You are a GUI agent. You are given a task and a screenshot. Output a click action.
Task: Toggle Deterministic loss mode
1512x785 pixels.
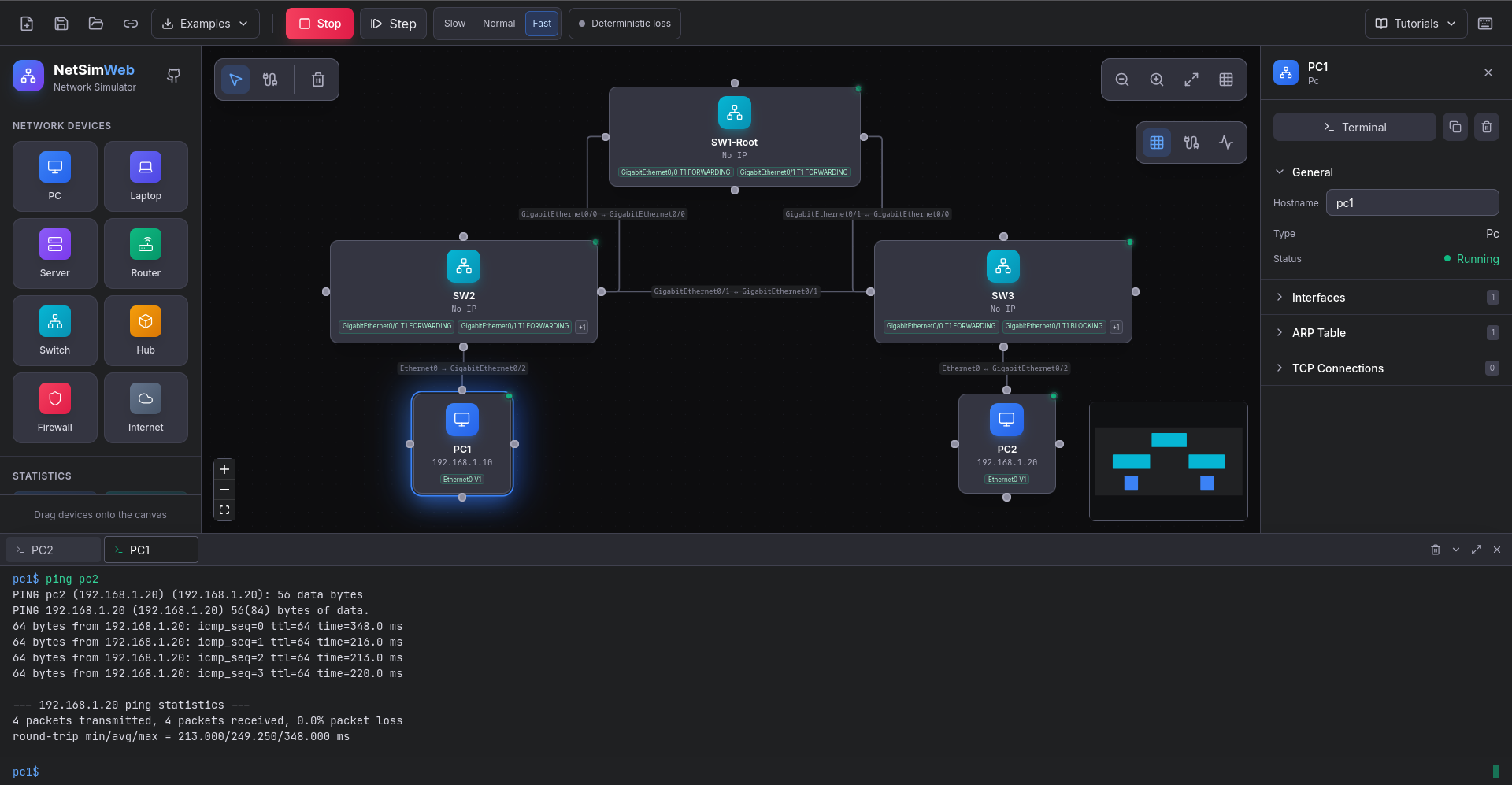(624, 24)
